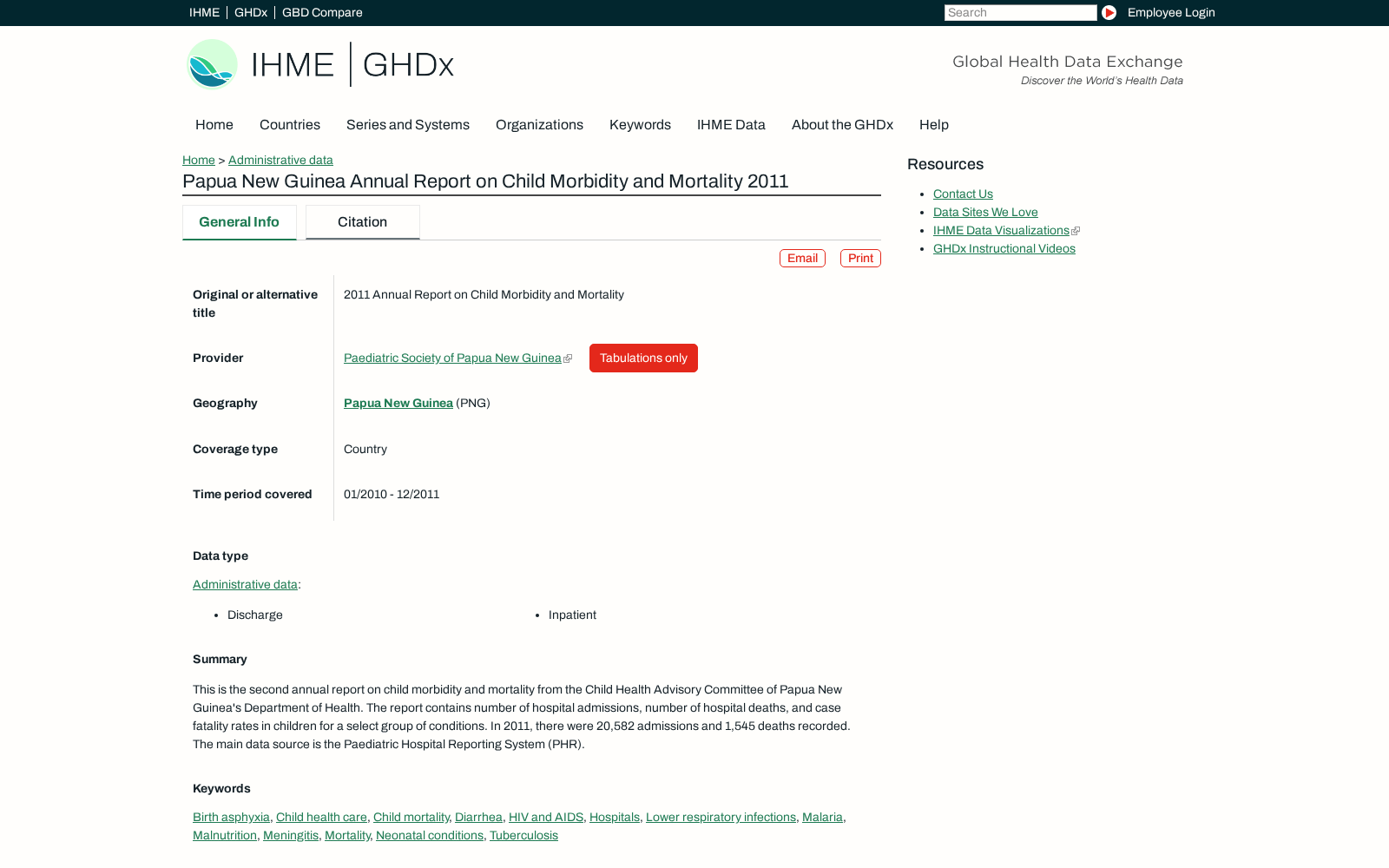The width and height of the screenshot is (1389, 868).
Task: Open GHDx Instructional Videos link
Action: [1004, 249]
